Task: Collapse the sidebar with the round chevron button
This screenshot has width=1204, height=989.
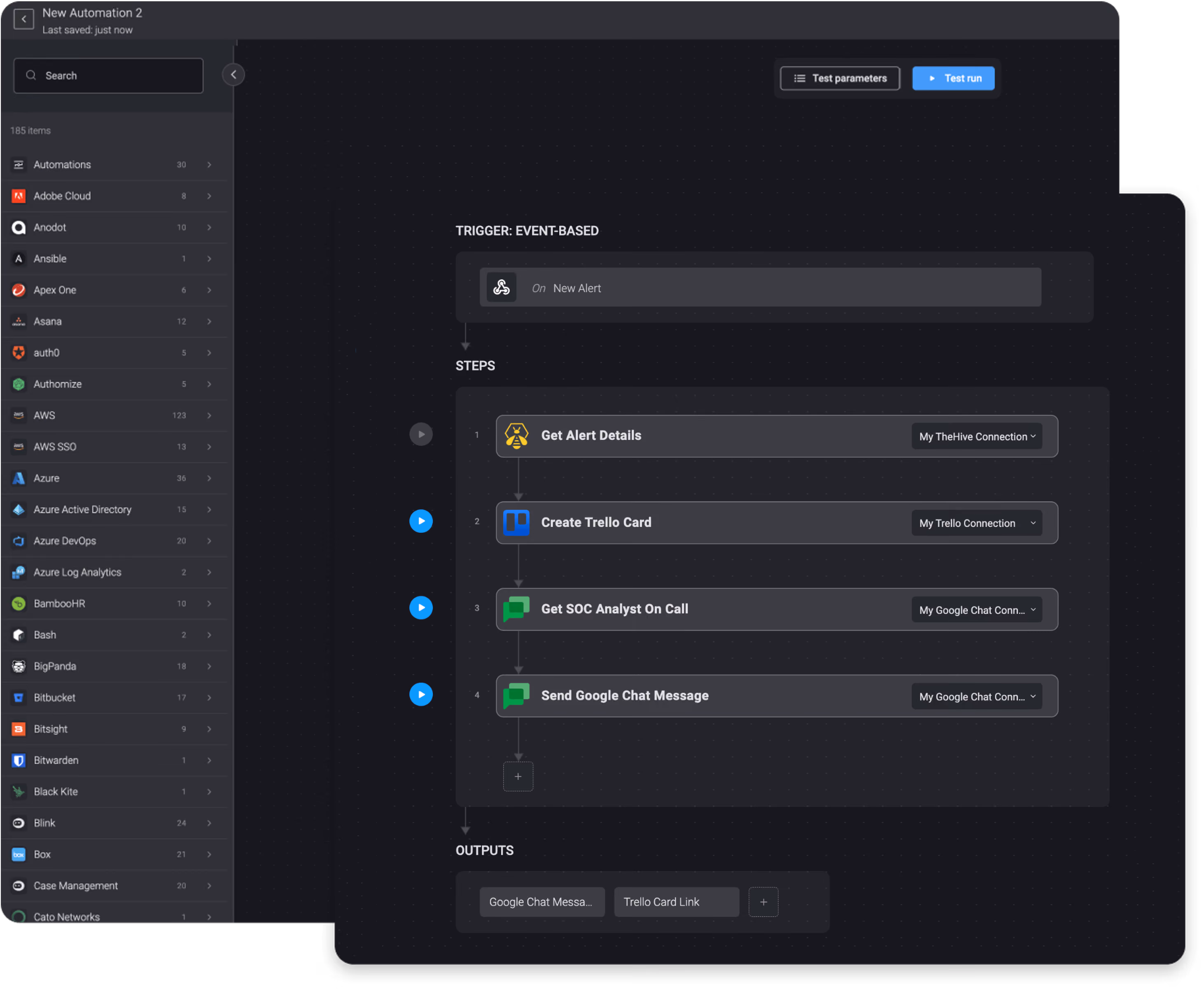Action: (x=233, y=75)
